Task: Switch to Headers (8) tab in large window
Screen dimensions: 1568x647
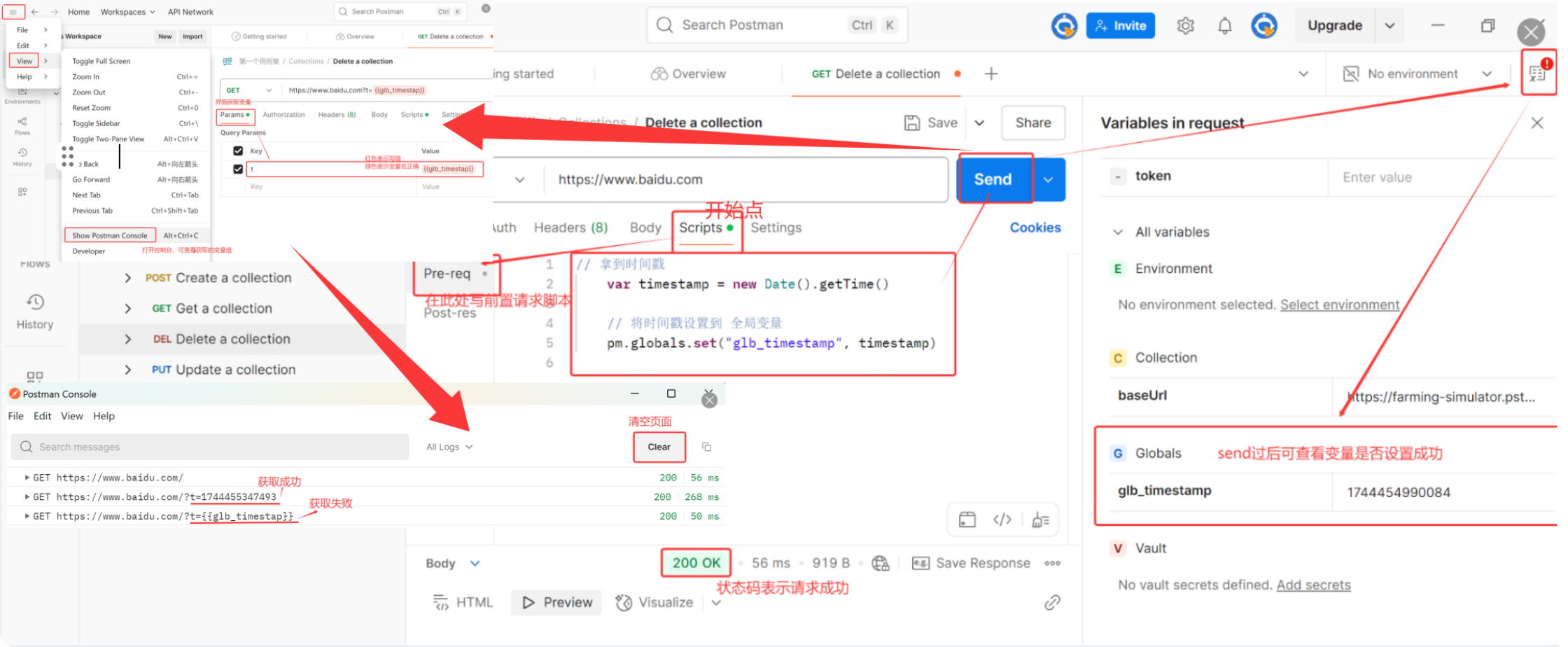Action: pyautogui.click(x=570, y=228)
